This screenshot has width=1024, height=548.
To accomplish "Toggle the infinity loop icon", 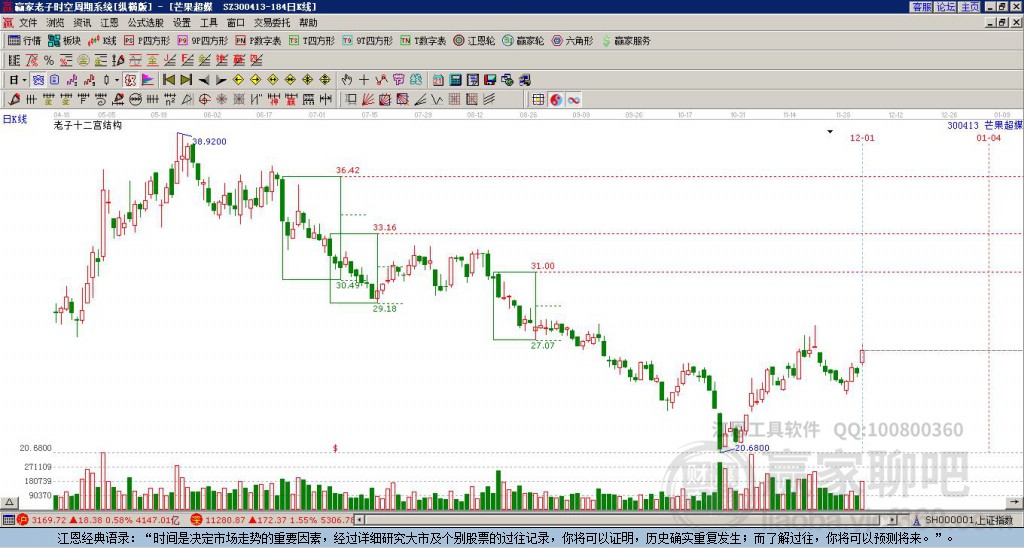I will [573, 99].
